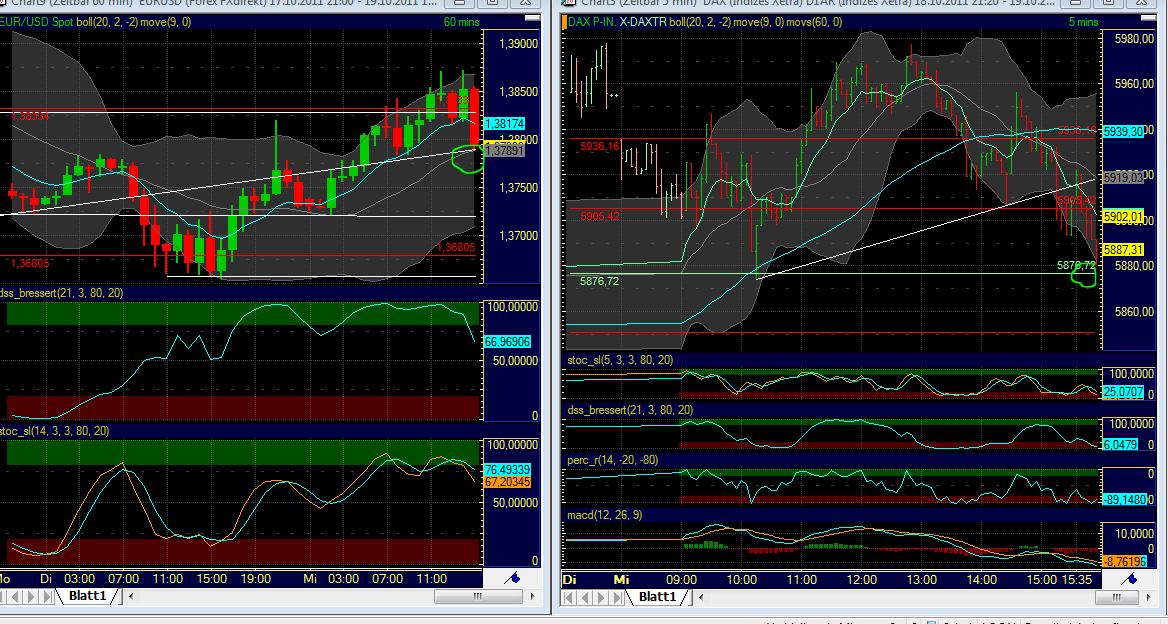Click the blue pin icon in EUR/USD chart
The image size is (1168, 624).
tap(512, 578)
